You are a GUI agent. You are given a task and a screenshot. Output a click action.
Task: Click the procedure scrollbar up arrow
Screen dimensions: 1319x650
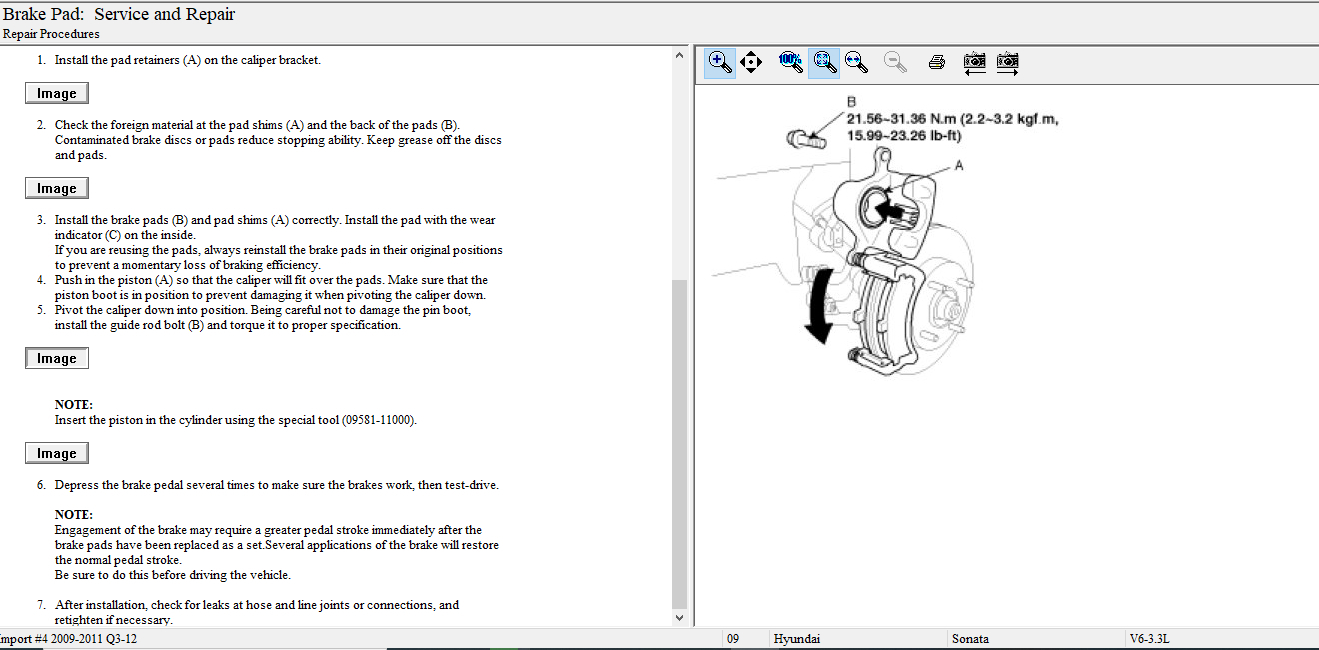coord(680,56)
